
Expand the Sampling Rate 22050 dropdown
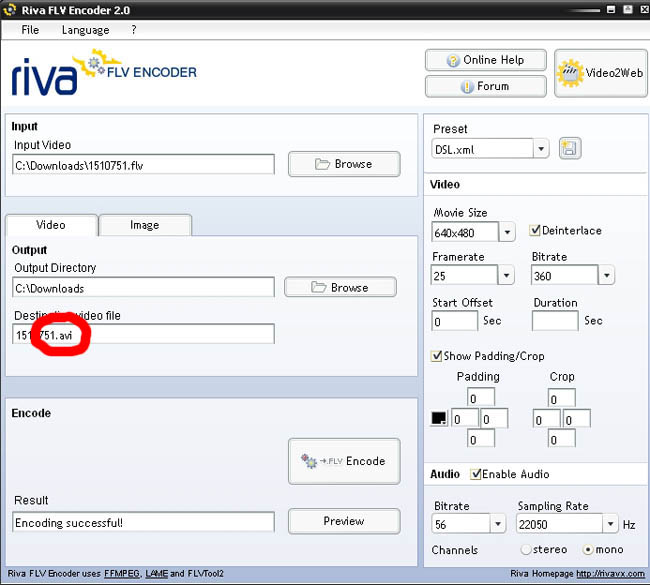click(610, 524)
